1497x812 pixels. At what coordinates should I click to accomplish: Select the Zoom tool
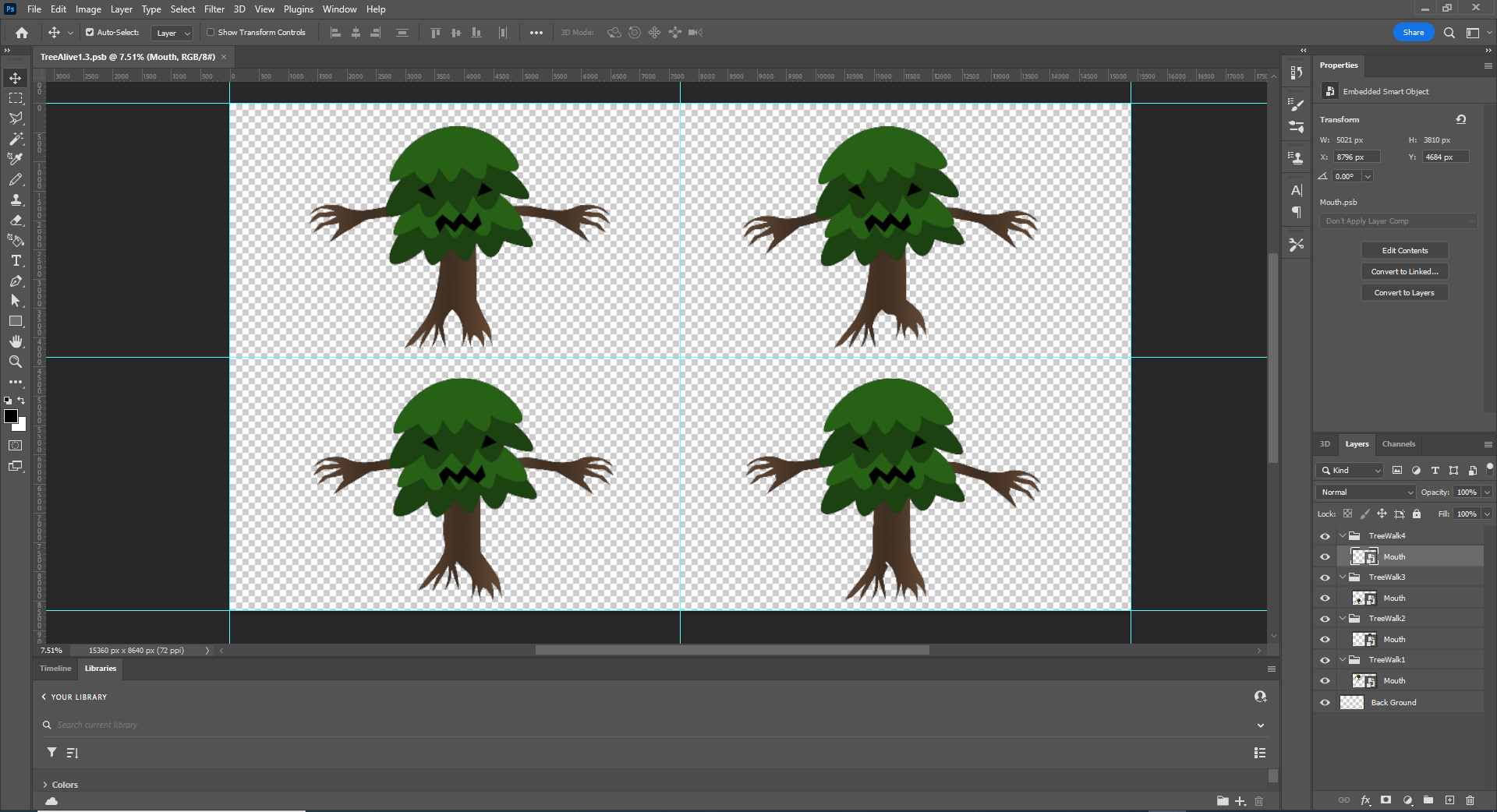coord(16,362)
